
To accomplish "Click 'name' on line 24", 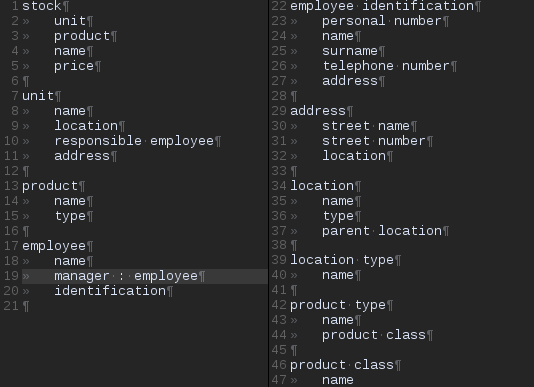I will tap(338, 36).
